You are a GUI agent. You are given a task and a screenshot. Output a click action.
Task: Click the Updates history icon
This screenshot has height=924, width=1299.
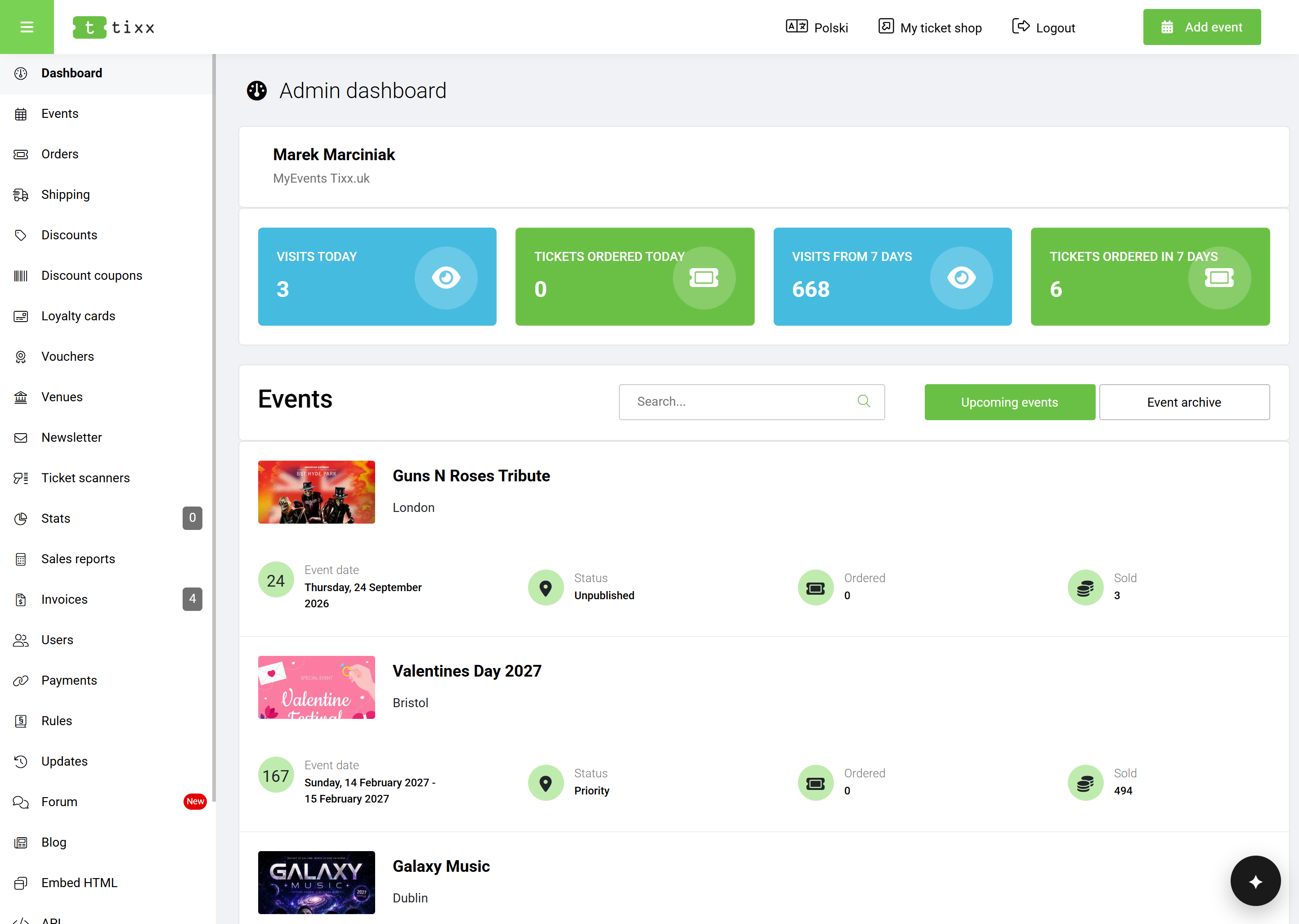[21, 761]
